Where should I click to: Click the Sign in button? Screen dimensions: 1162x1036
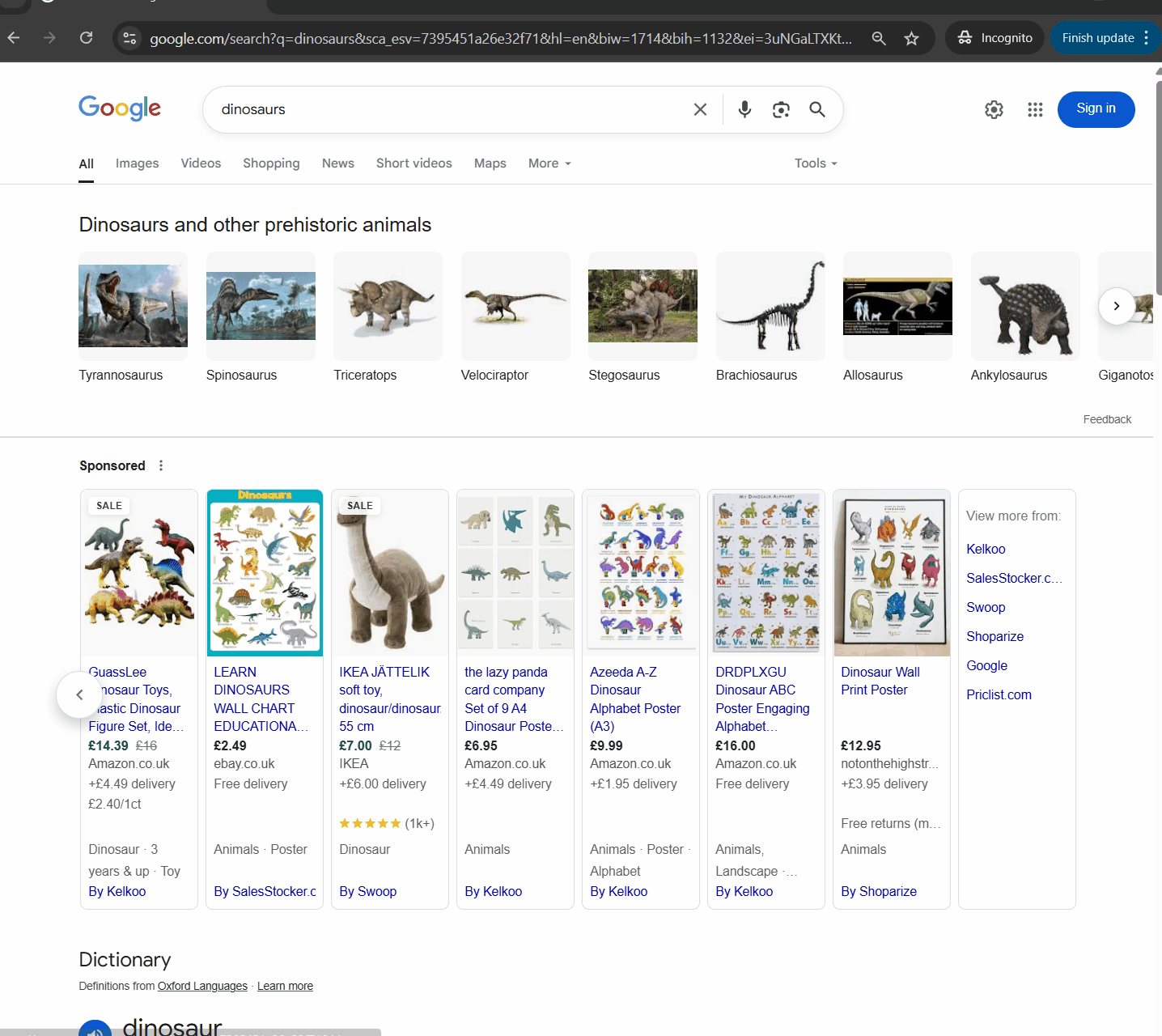[x=1096, y=109]
